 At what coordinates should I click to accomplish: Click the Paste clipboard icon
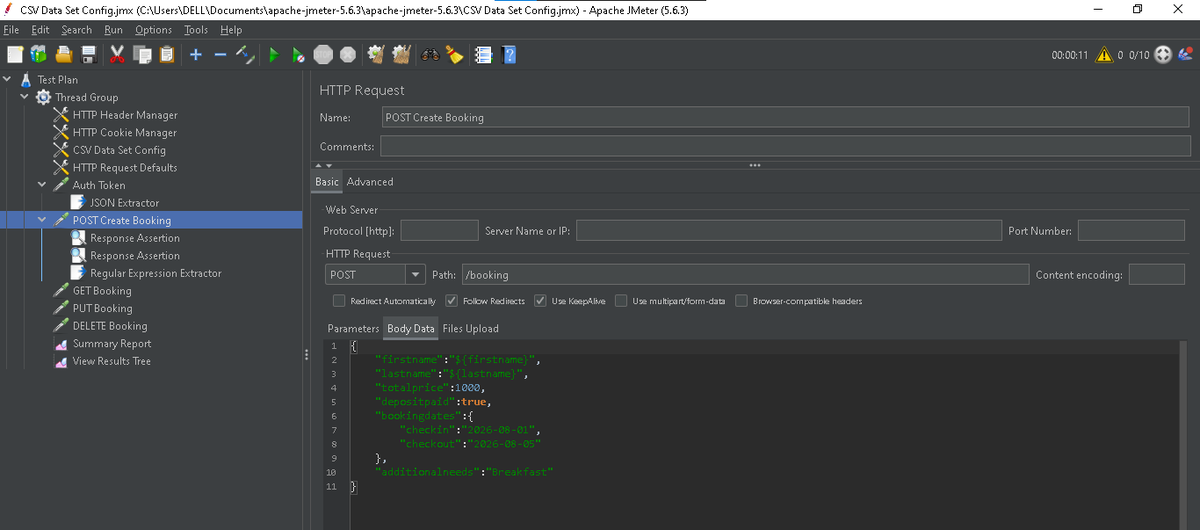[167, 54]
